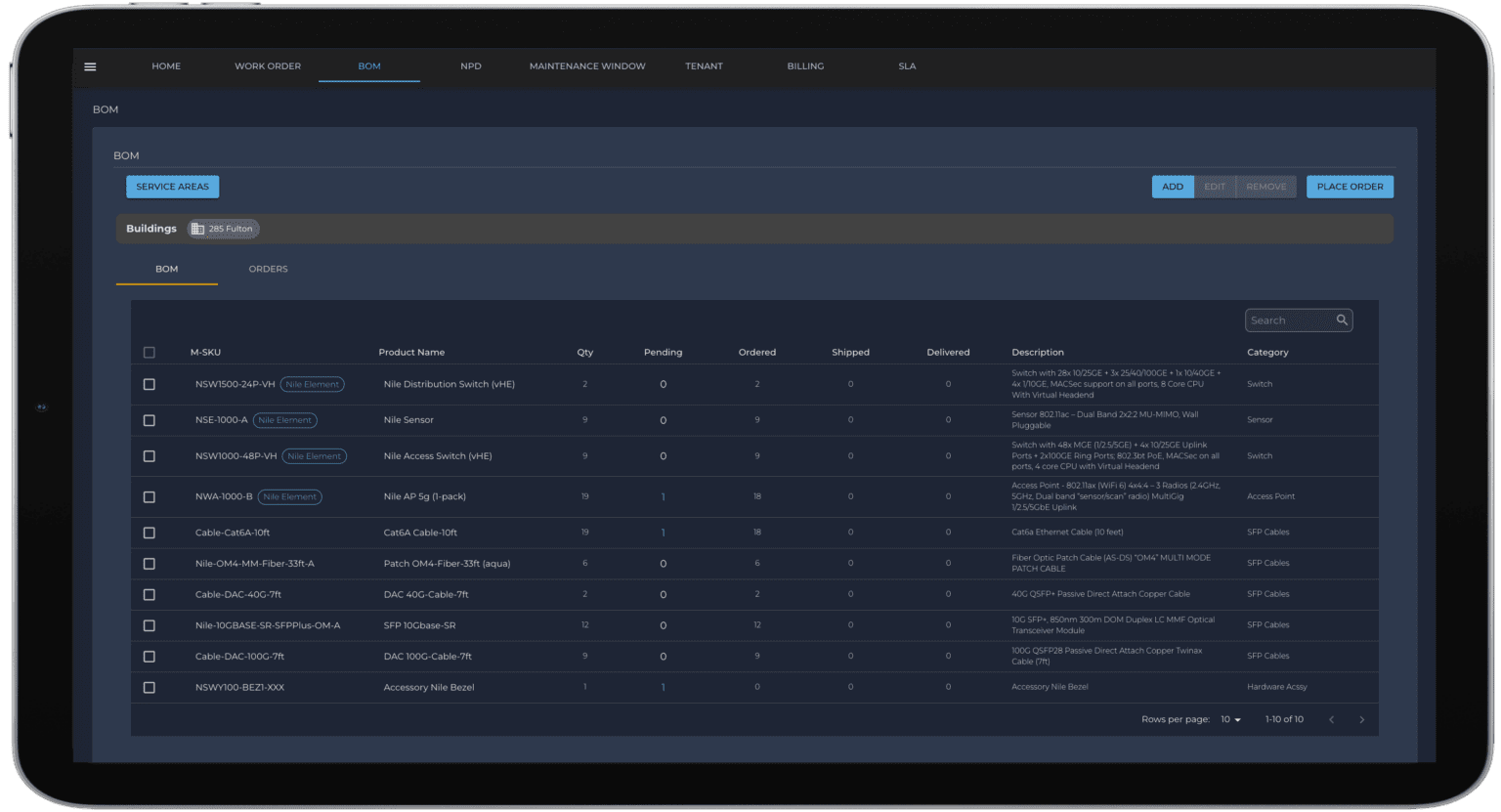
Task: Click the 285 Fulton building chip
Action: (x=223, y=229)
